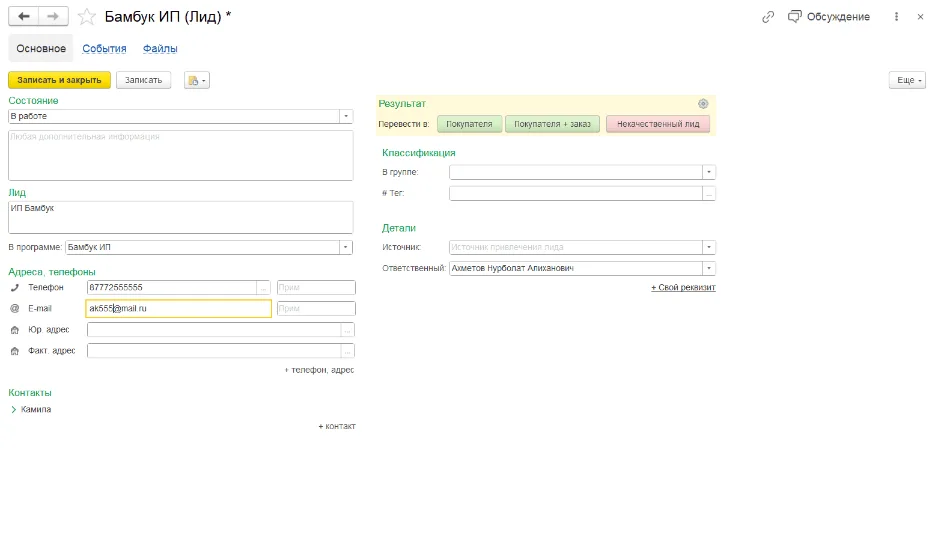Click Записать и закрыть button
This screenshot has height=550, width=935.
click(60, 80)
